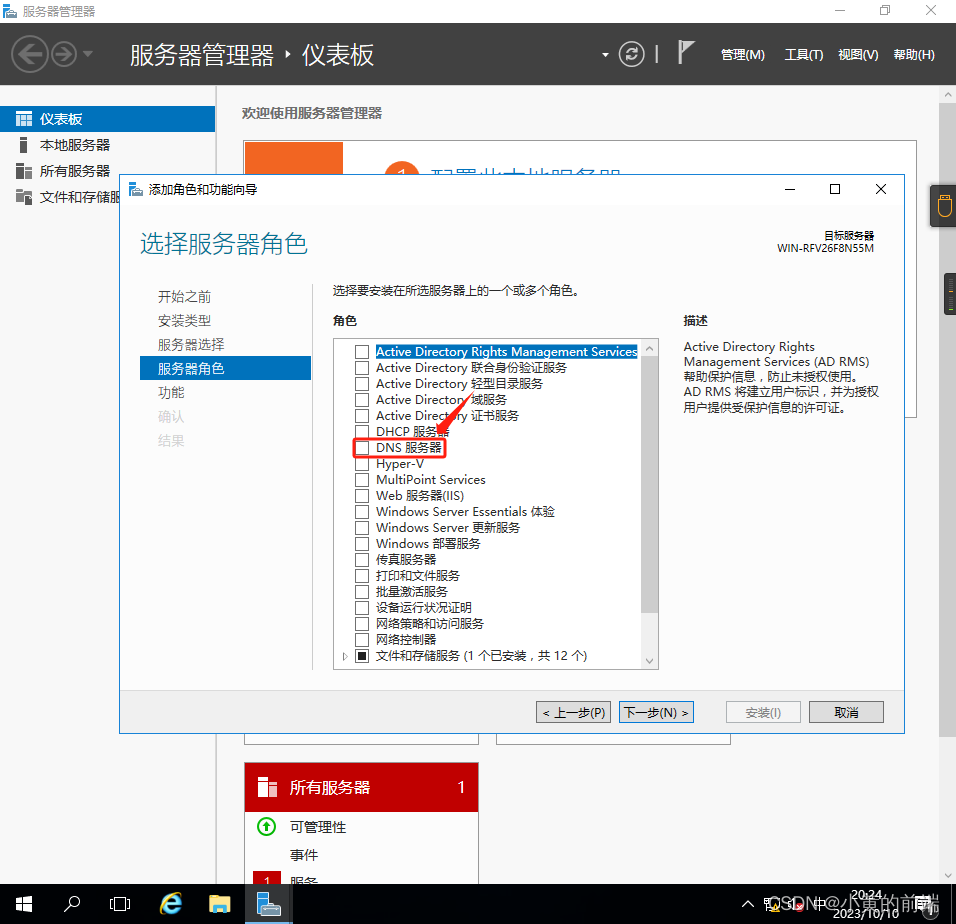Check 网络策略和访问服务 role
This screenshot has width=956, height=924.
[x=362, y=624]
